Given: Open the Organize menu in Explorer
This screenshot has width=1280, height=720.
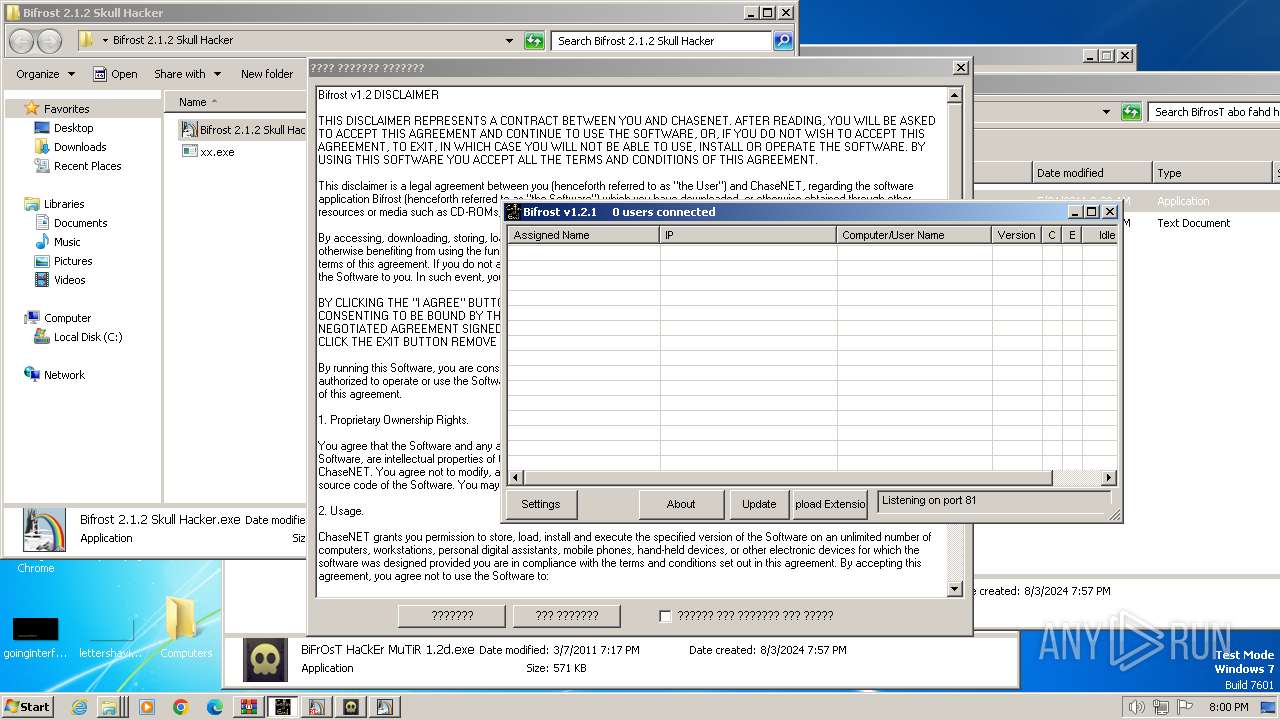Looking at the screenshot, I should click(x=45, y=74).
